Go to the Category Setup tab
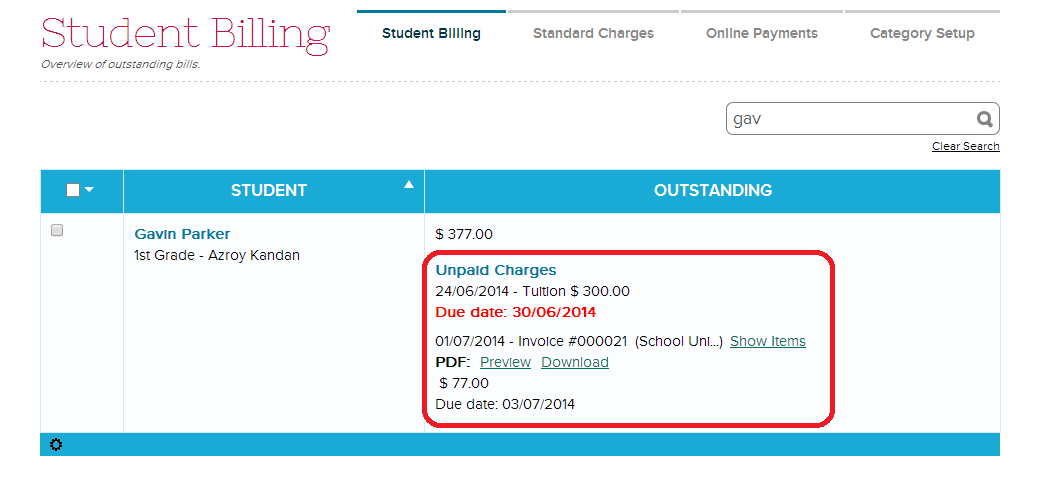 922,33
